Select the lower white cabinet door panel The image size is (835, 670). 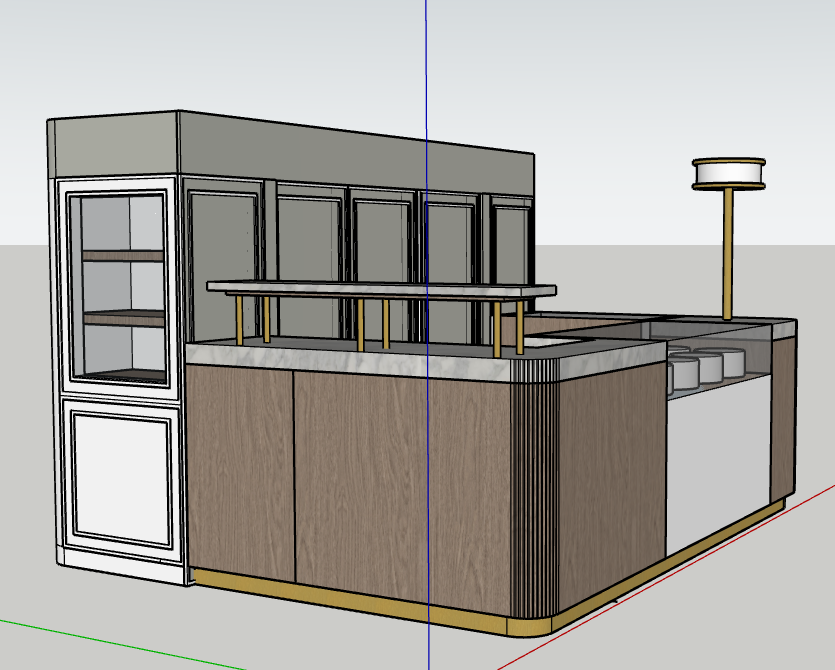[x=121, y=479]
